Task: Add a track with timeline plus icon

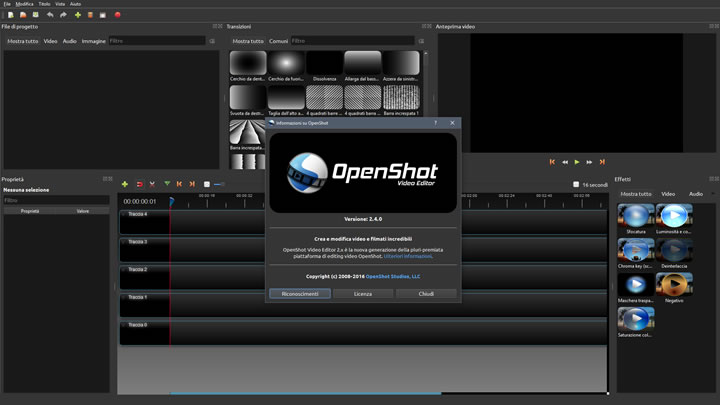Action: coord(124,184)
